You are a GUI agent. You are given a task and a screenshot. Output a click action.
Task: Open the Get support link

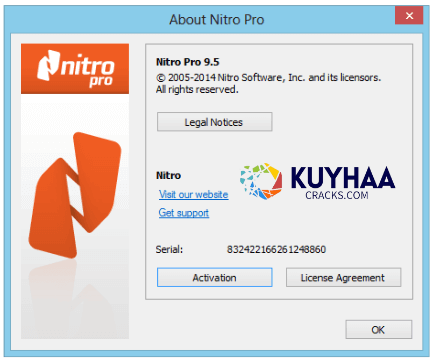pos(184,213)
